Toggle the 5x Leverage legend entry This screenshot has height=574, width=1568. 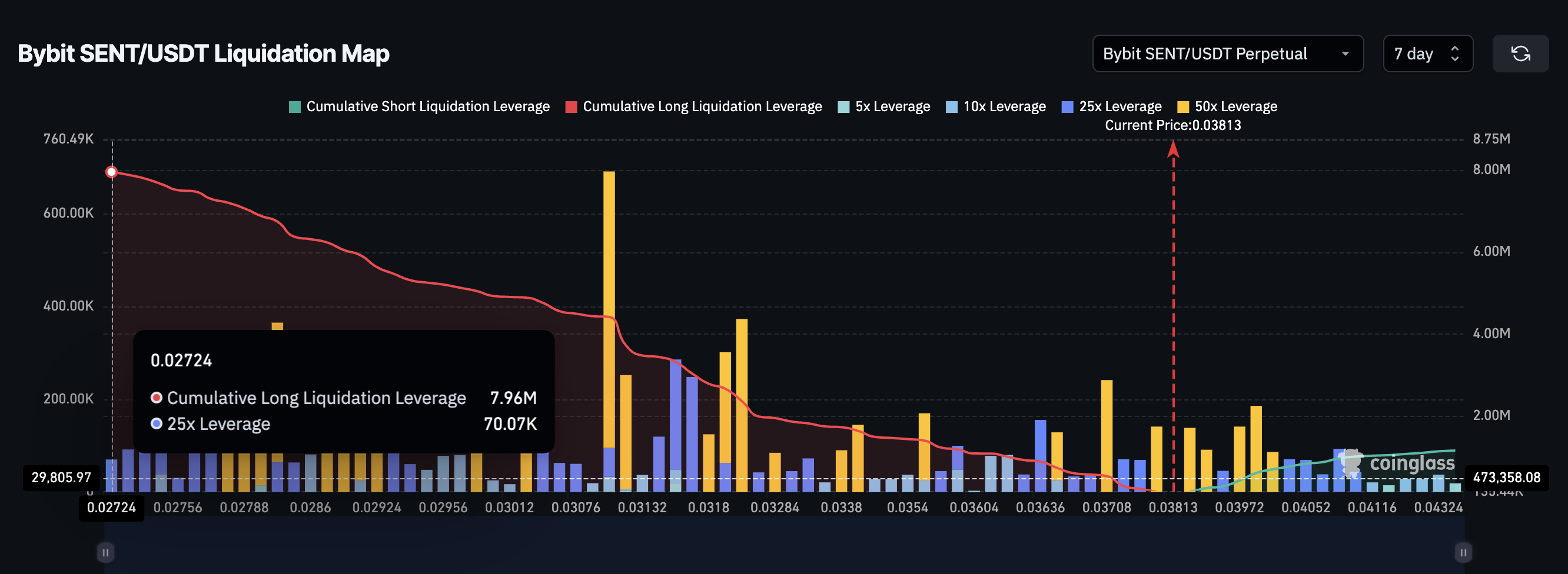click(883, 106)
